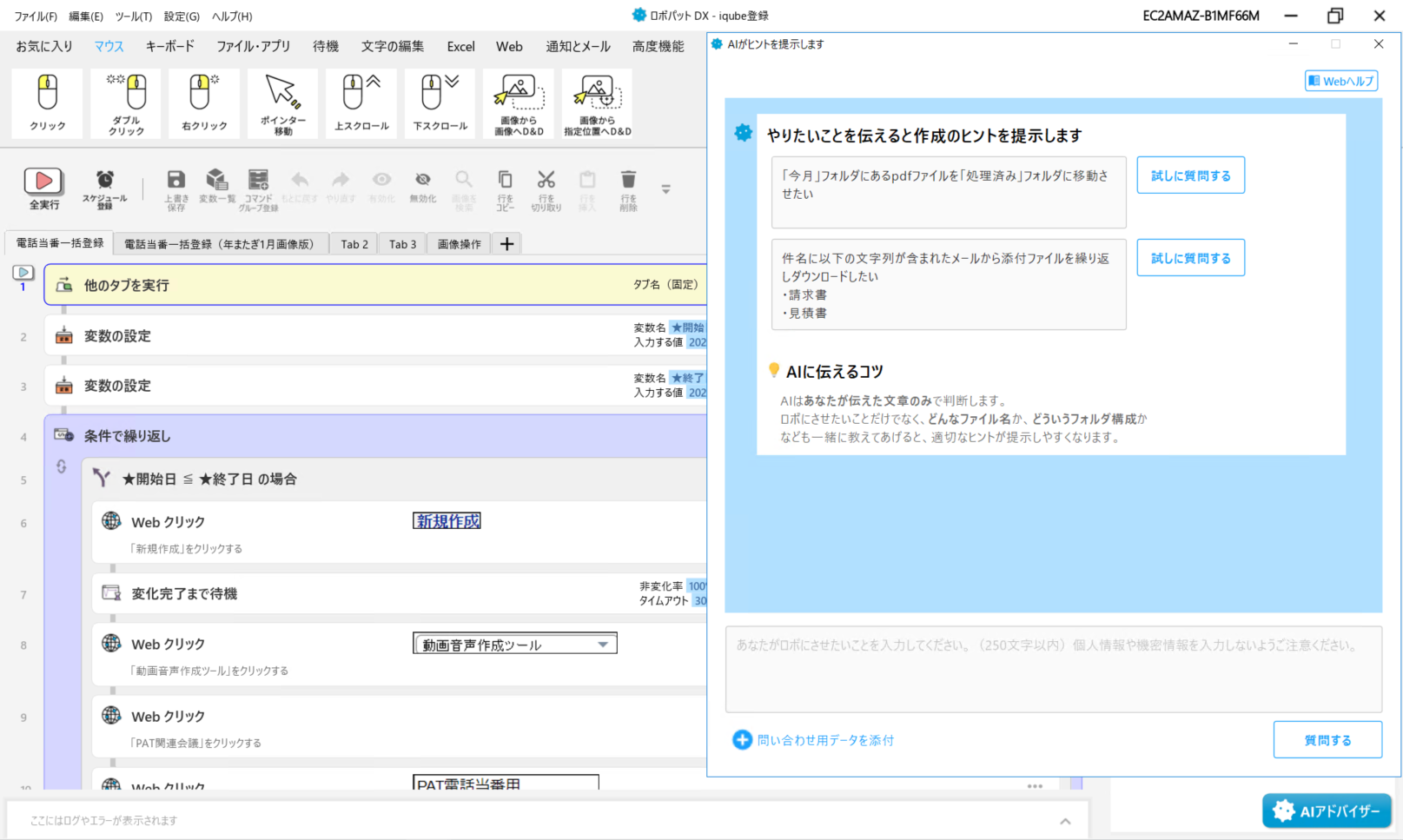Open スケジュール登録 schedule registration
The image size is (1403, 840).
click(x=104, y=188)
